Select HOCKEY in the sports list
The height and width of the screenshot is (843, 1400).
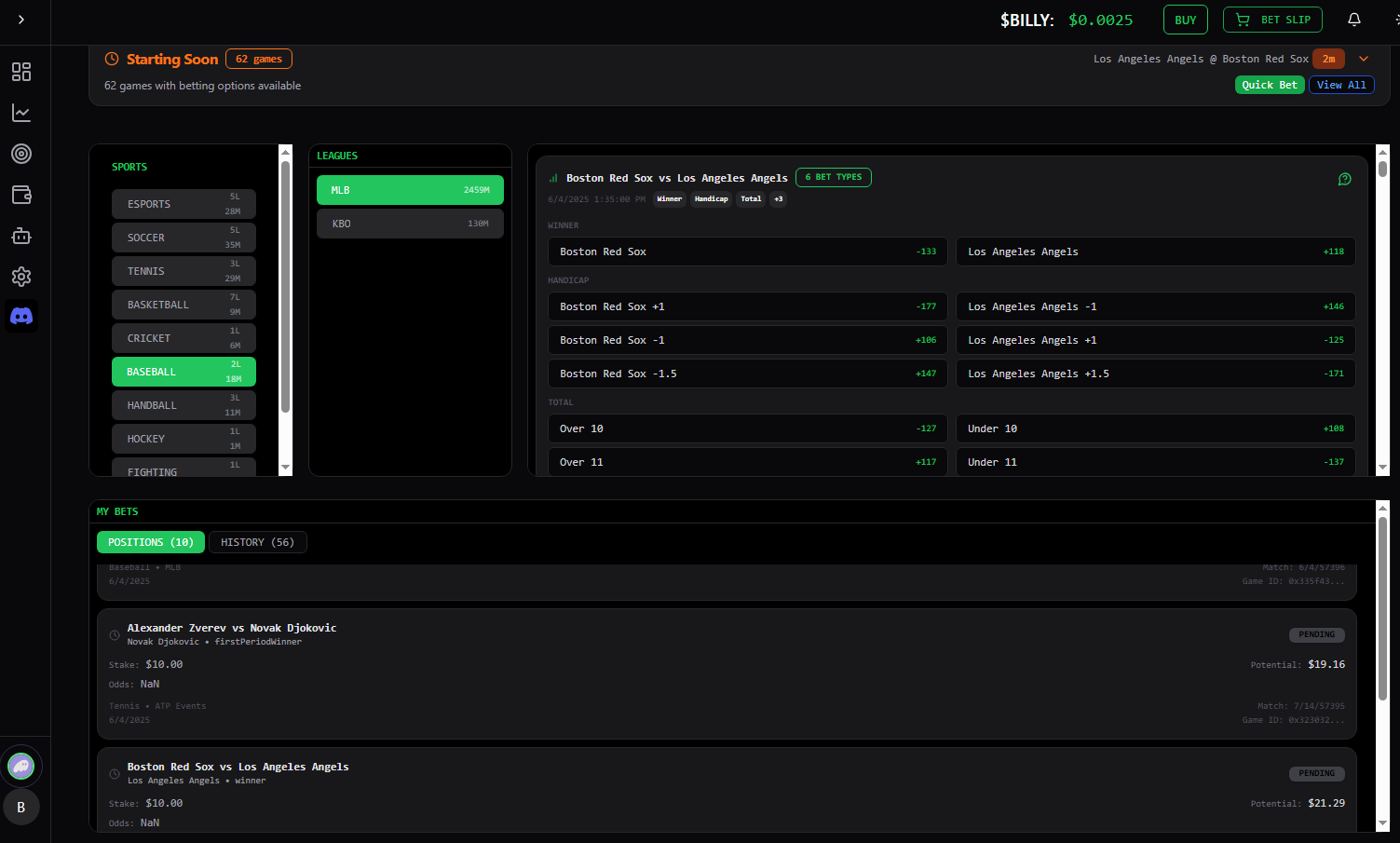coord(183,439)
